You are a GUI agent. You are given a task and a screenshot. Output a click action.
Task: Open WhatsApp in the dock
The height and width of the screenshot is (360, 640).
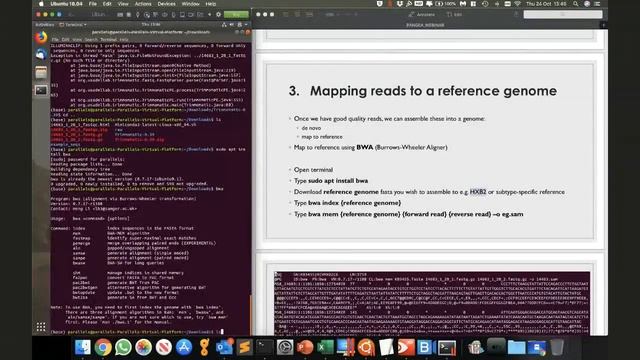pyautogui.click(x=123, y=347)
